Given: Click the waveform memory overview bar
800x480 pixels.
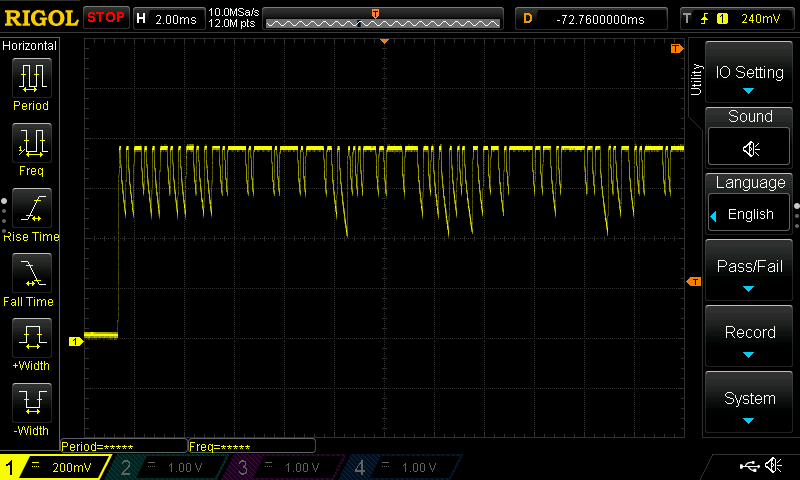Looking at the screenshot, I should pyautogui.click(x=383, y=19).
